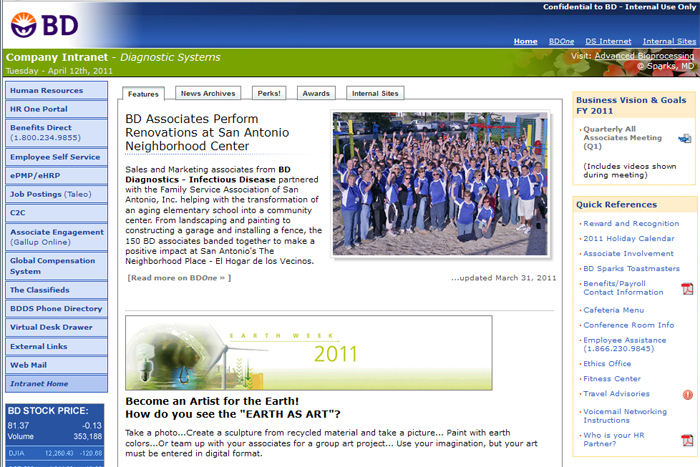Open Associate Involvement quick reference

tap(628, 253)
